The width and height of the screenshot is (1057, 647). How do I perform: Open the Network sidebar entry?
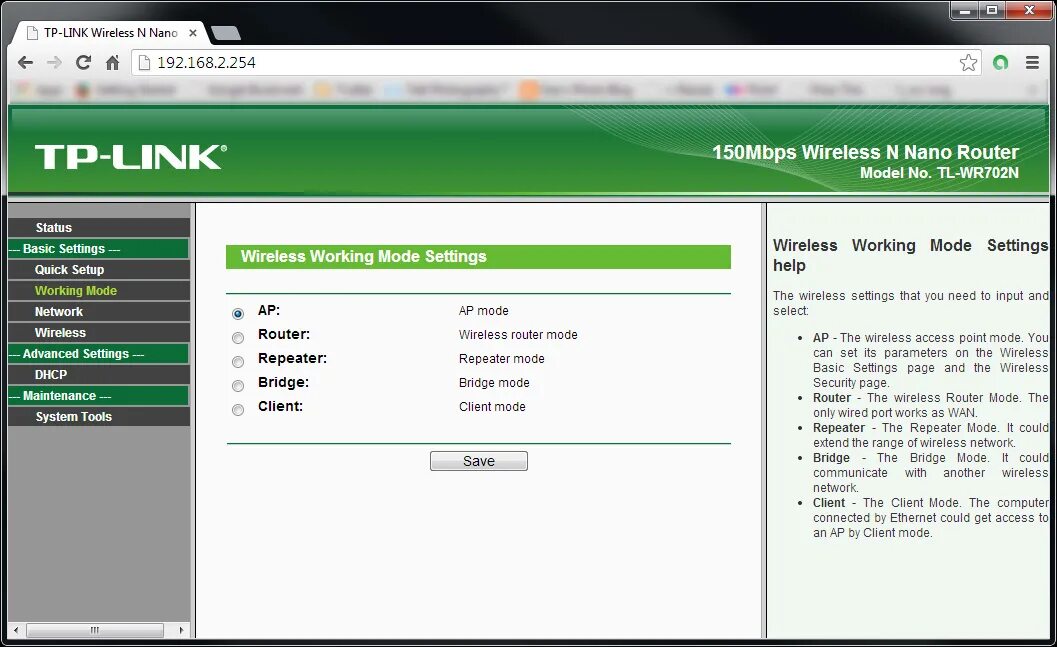(99, 311)
